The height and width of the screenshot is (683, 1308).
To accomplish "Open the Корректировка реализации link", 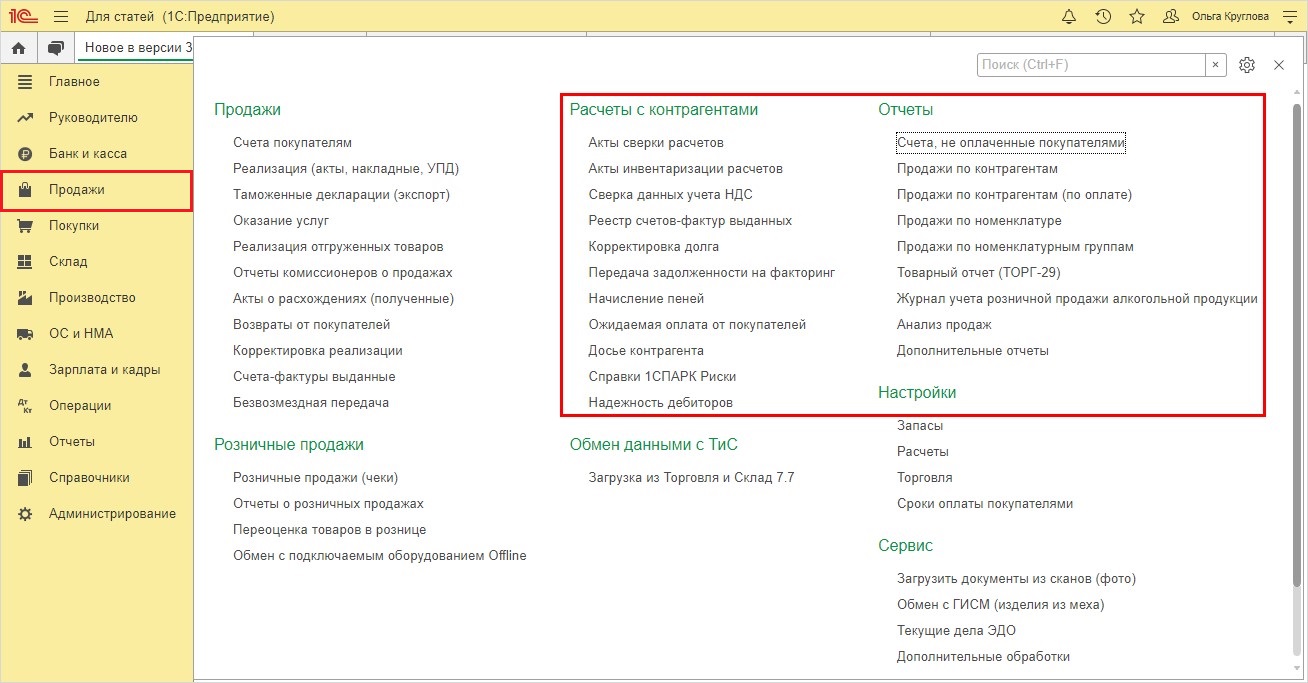I will tap(318, 351).
